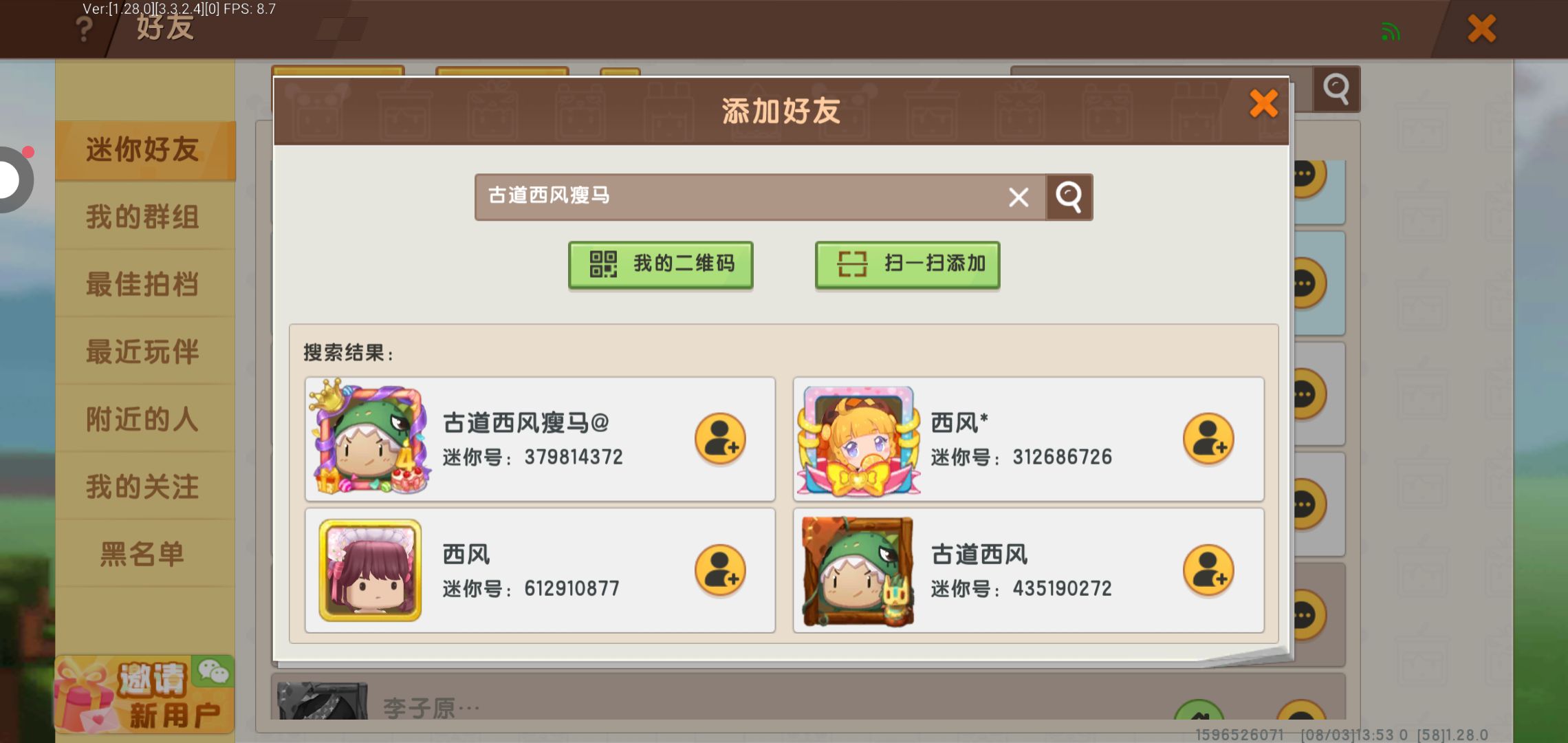Clear the search text with the X icon
The width and height of the screenshot is (1568, 743).
(x=1019, y=197)
